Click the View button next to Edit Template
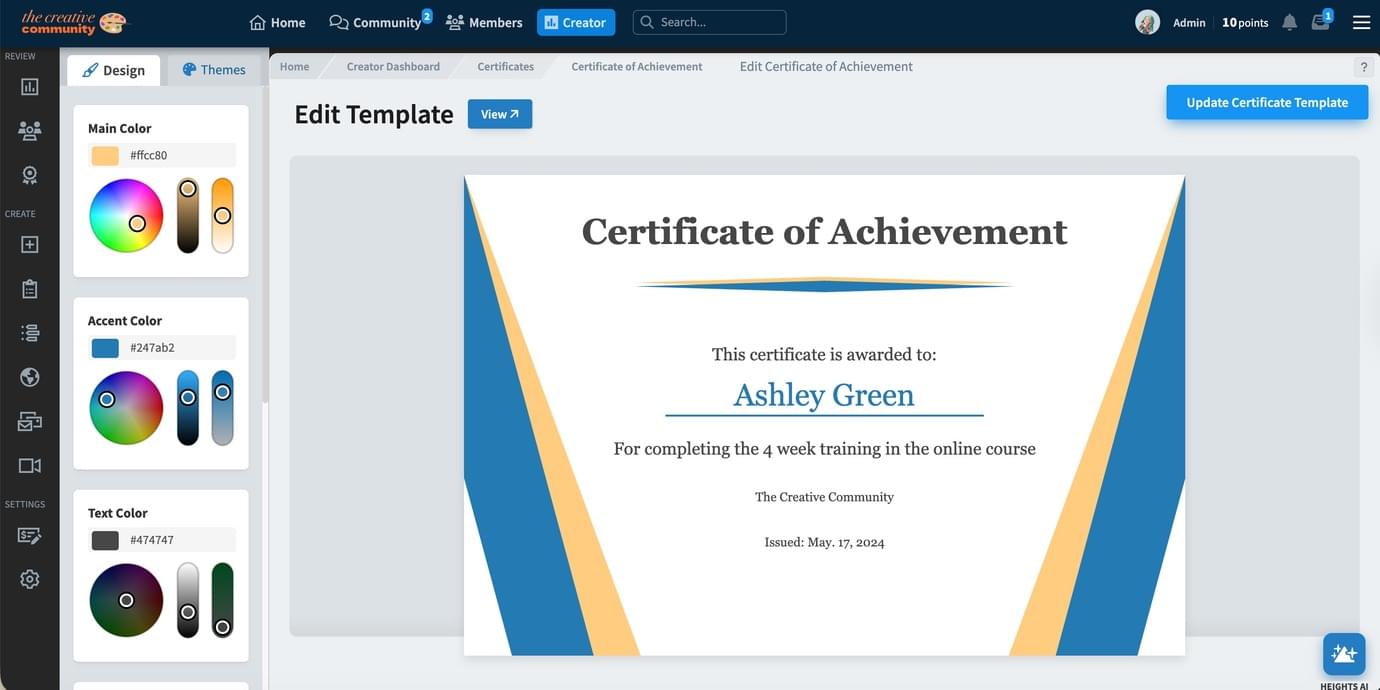Screen dimensions: 1380x690 click(x=500, y=114)
